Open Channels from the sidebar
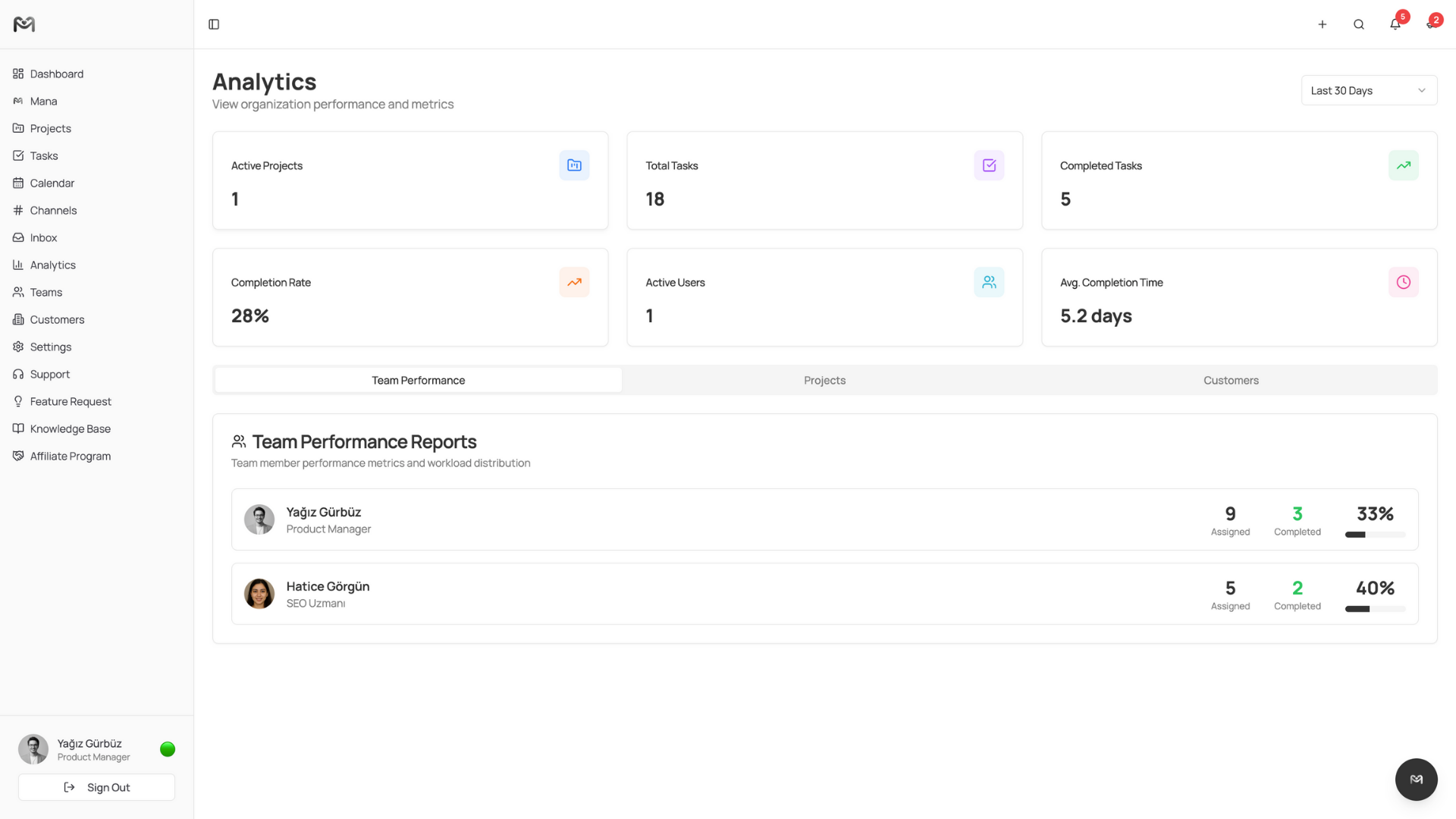This screenshot has height=819, width=1456. pyautogui.click(x=53, y=210)
